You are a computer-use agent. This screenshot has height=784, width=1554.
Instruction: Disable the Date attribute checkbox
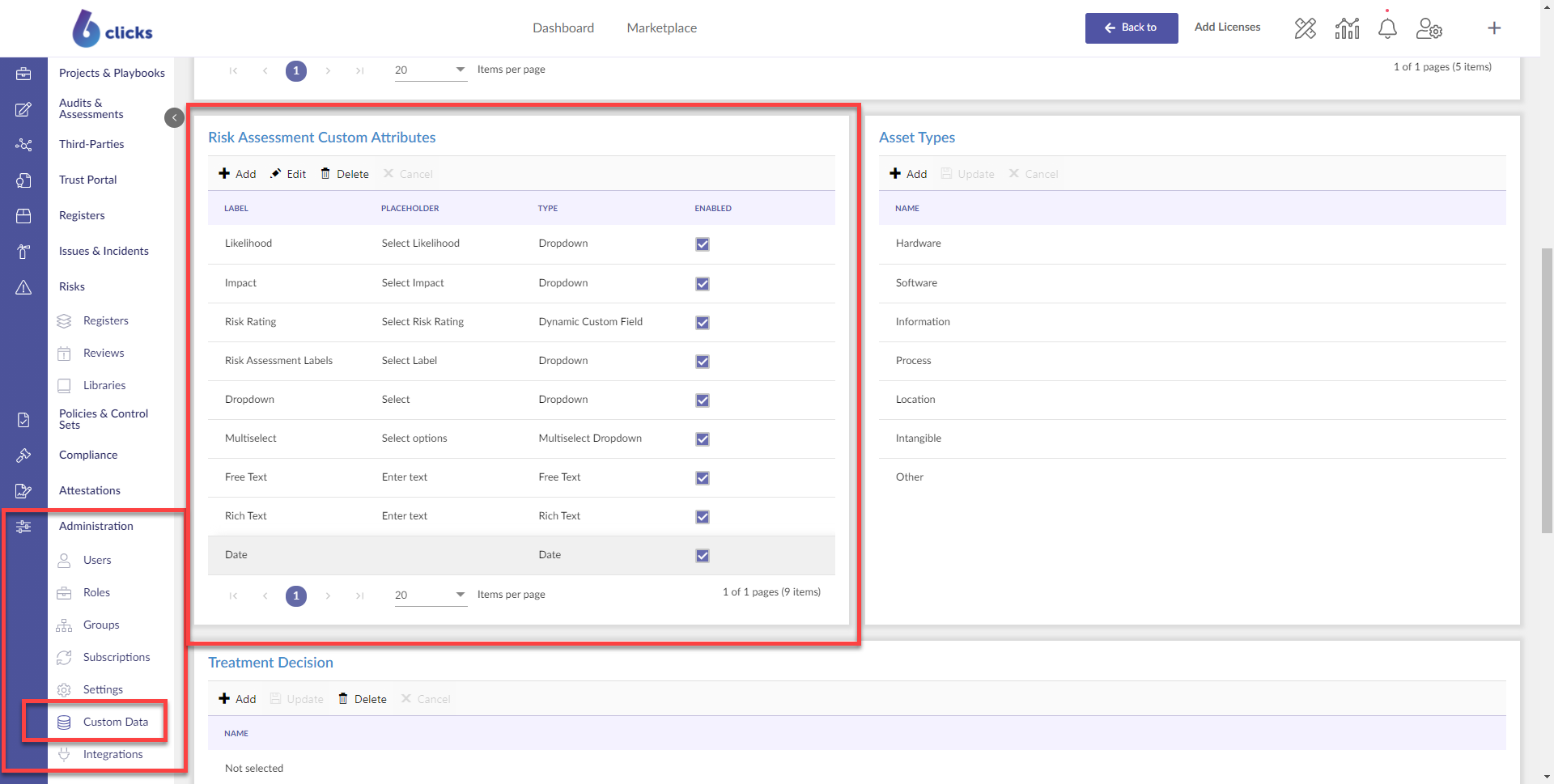pos(703,556)
